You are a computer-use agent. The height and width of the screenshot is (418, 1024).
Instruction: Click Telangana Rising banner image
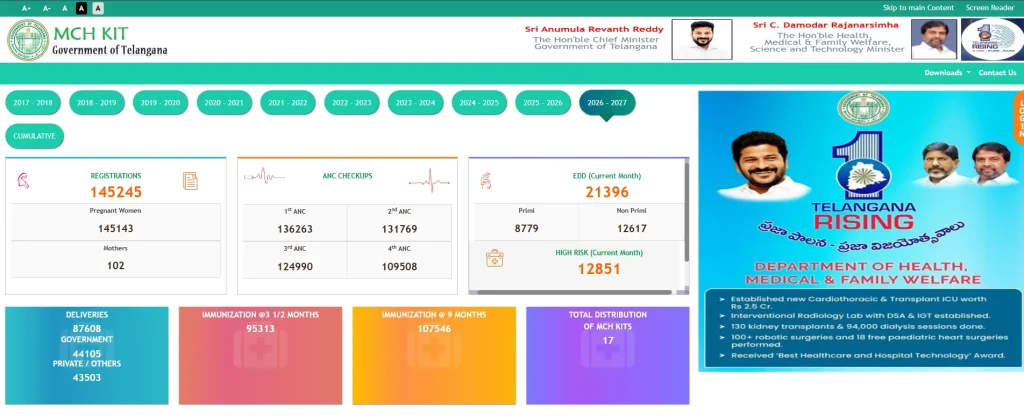click(861, 231)
